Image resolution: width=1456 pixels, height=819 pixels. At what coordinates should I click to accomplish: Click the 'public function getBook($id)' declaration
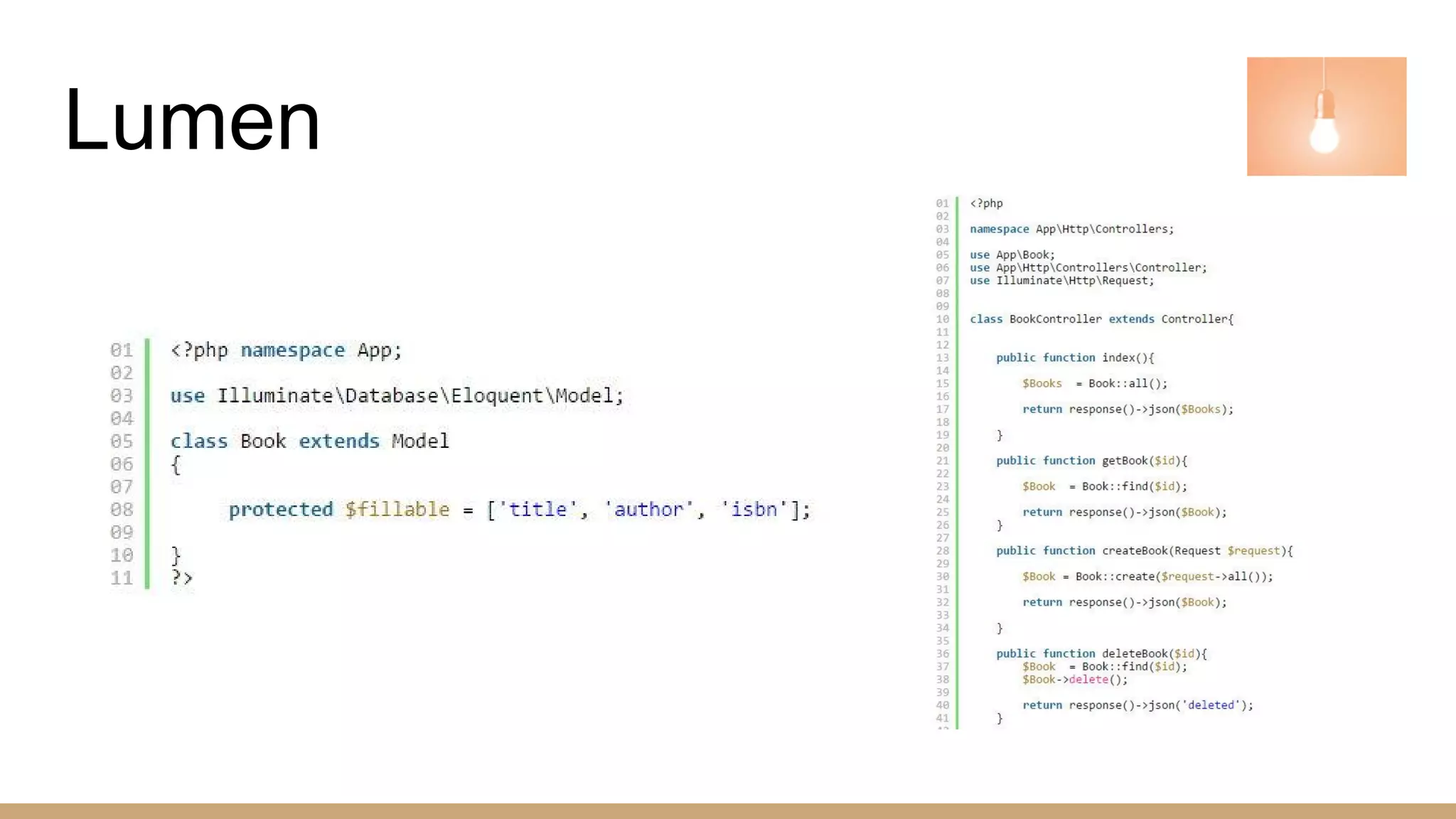[x=1091, y=461]
